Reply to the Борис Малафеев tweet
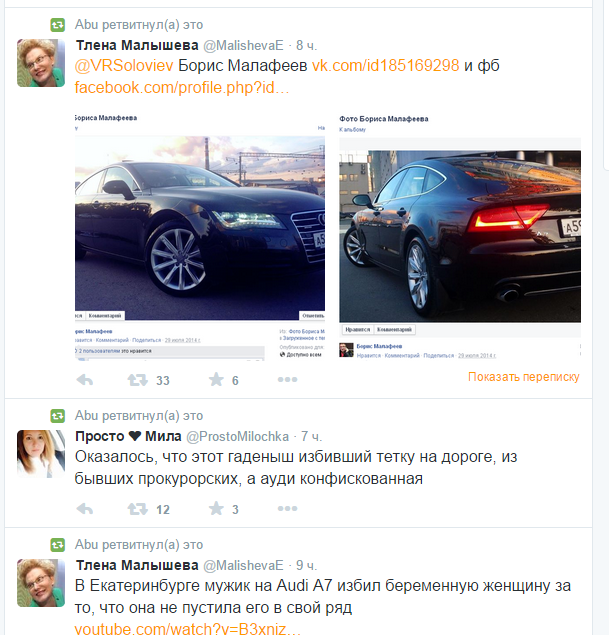This screenshot has height=635, width=609. [x=85, y=380]
